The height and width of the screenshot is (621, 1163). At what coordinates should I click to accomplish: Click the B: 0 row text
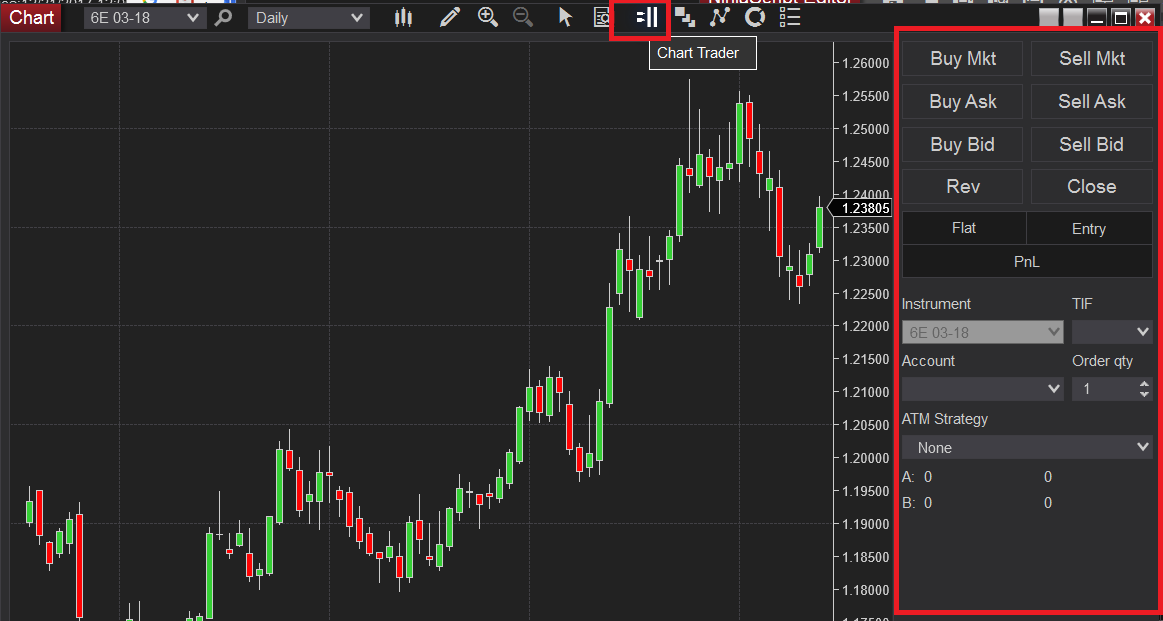tap(917, 503)
